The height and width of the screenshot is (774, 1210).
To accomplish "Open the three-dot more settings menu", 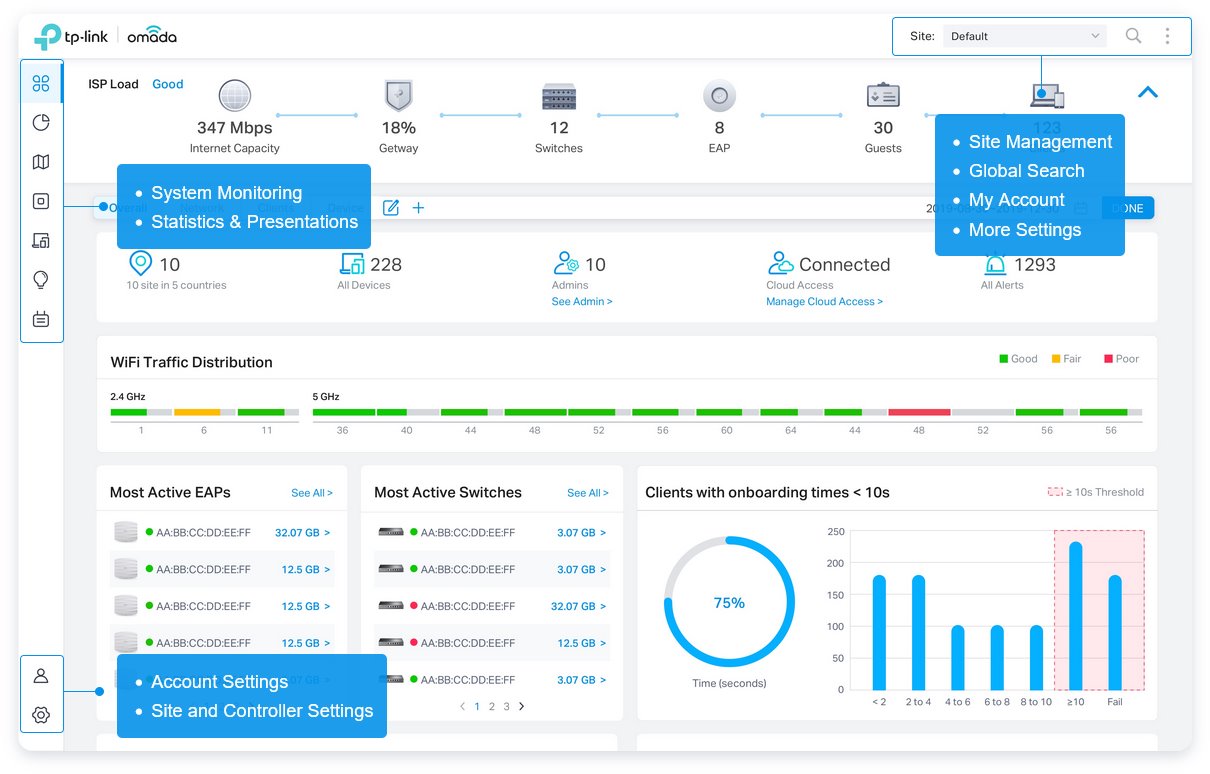I will coord(1167,36).
